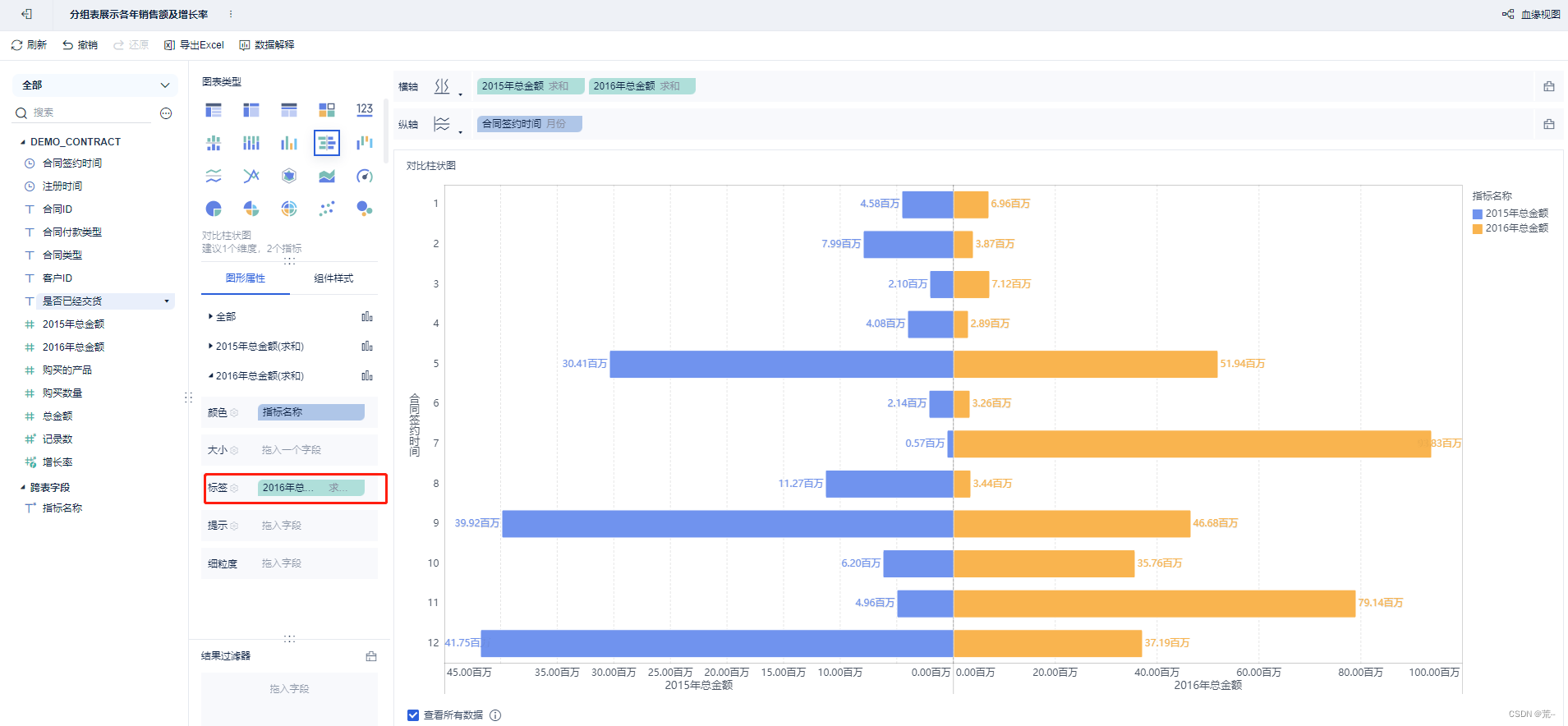Open the field list options (circle ellipsis) icon
Image resolution: width=1568 pixels, height=726 pixels.
click(x=166, y=113)
